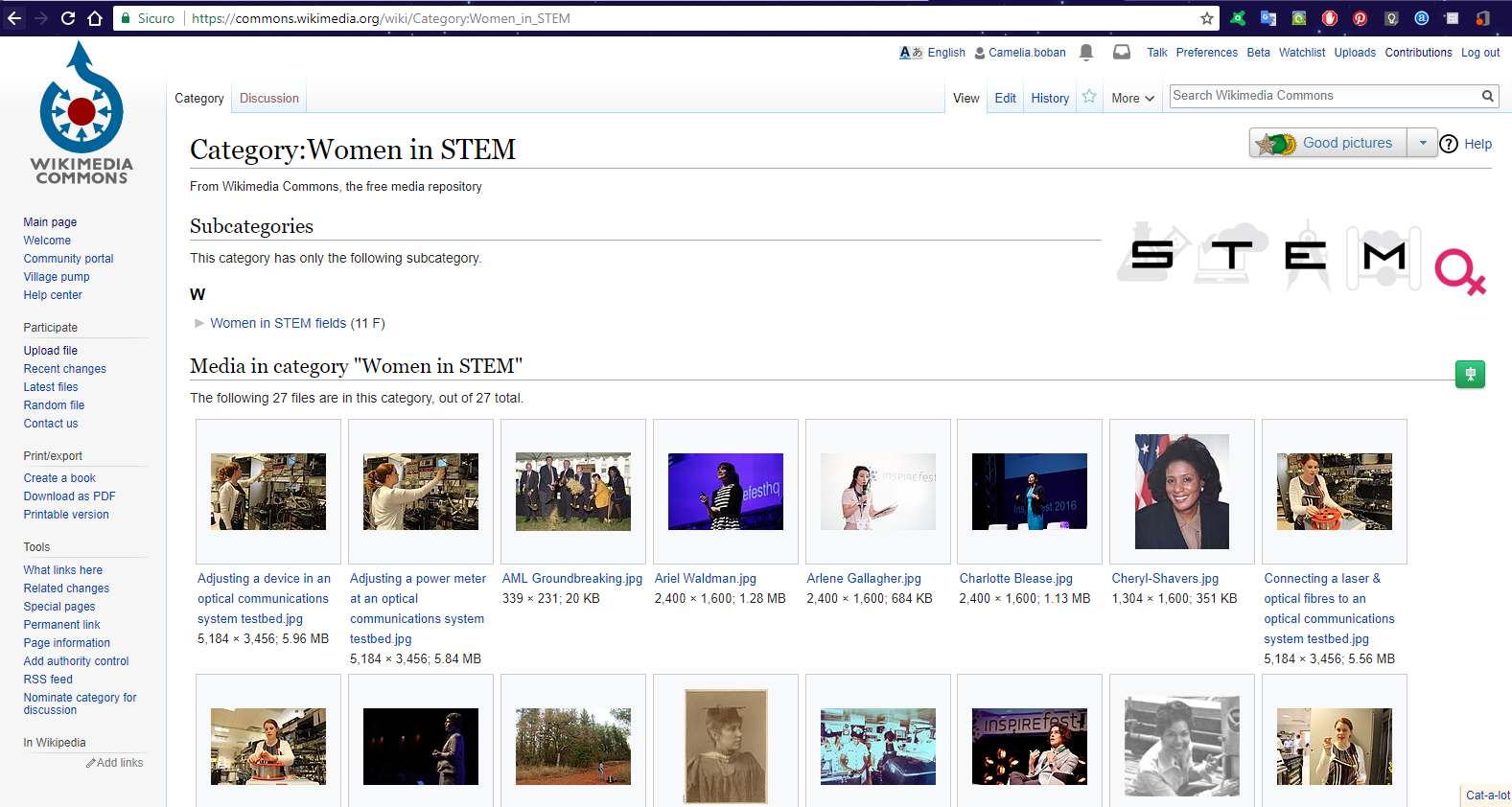The width and height of the screenshot is (1512, 807).
Task: Switch to the Discussion tab
Action: 268,99
